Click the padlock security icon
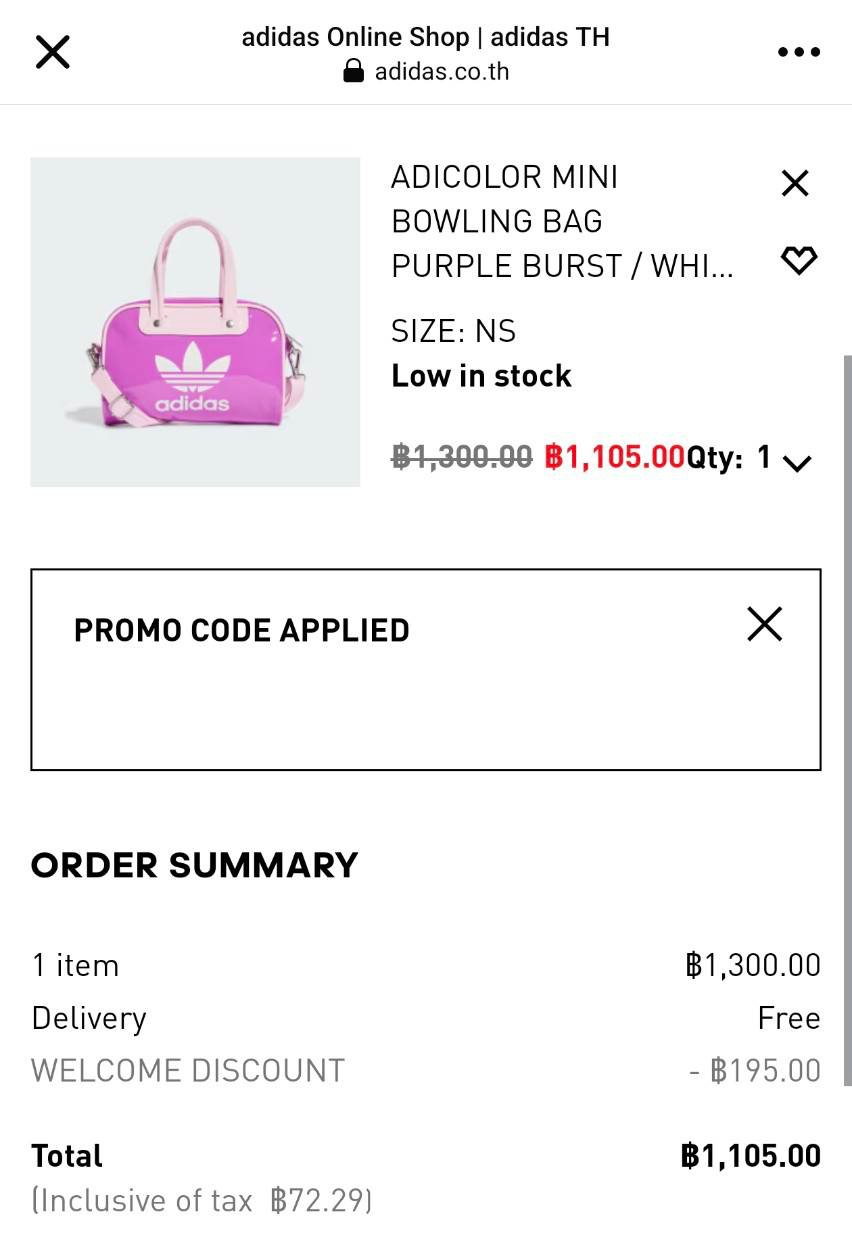The image size is (852, 1237). 353,71
